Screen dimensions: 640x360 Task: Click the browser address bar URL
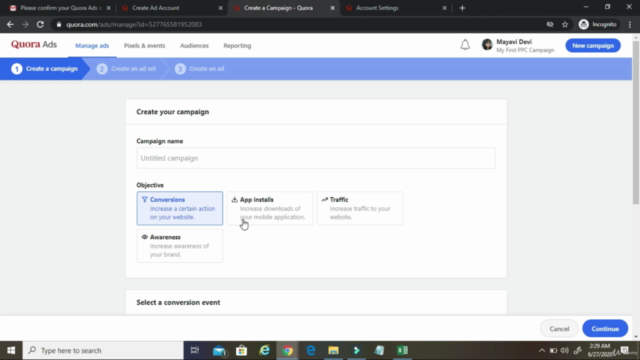134,24
